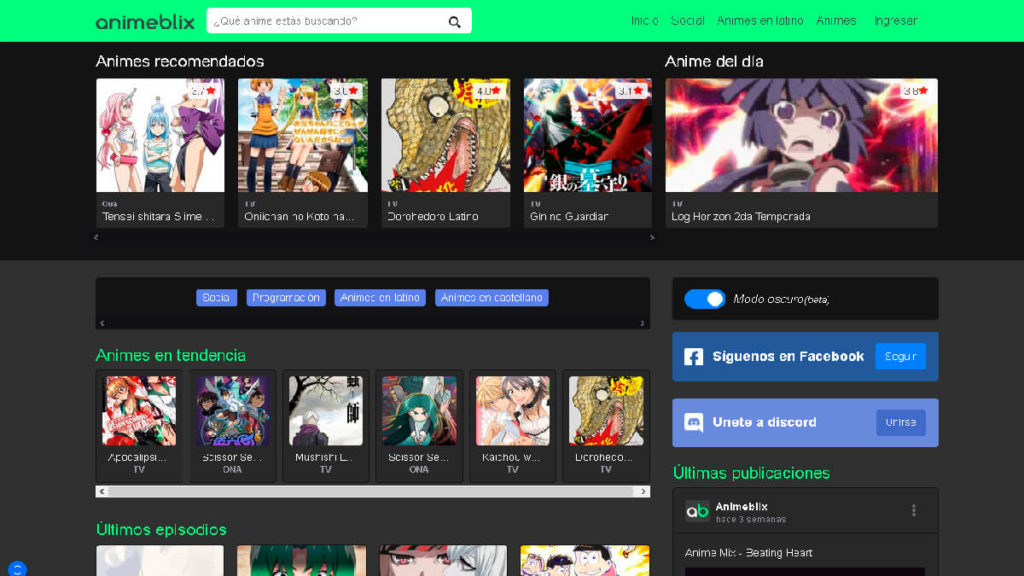
Task: Open the Animeblix post options menu
Action: (x=913, y=511)
